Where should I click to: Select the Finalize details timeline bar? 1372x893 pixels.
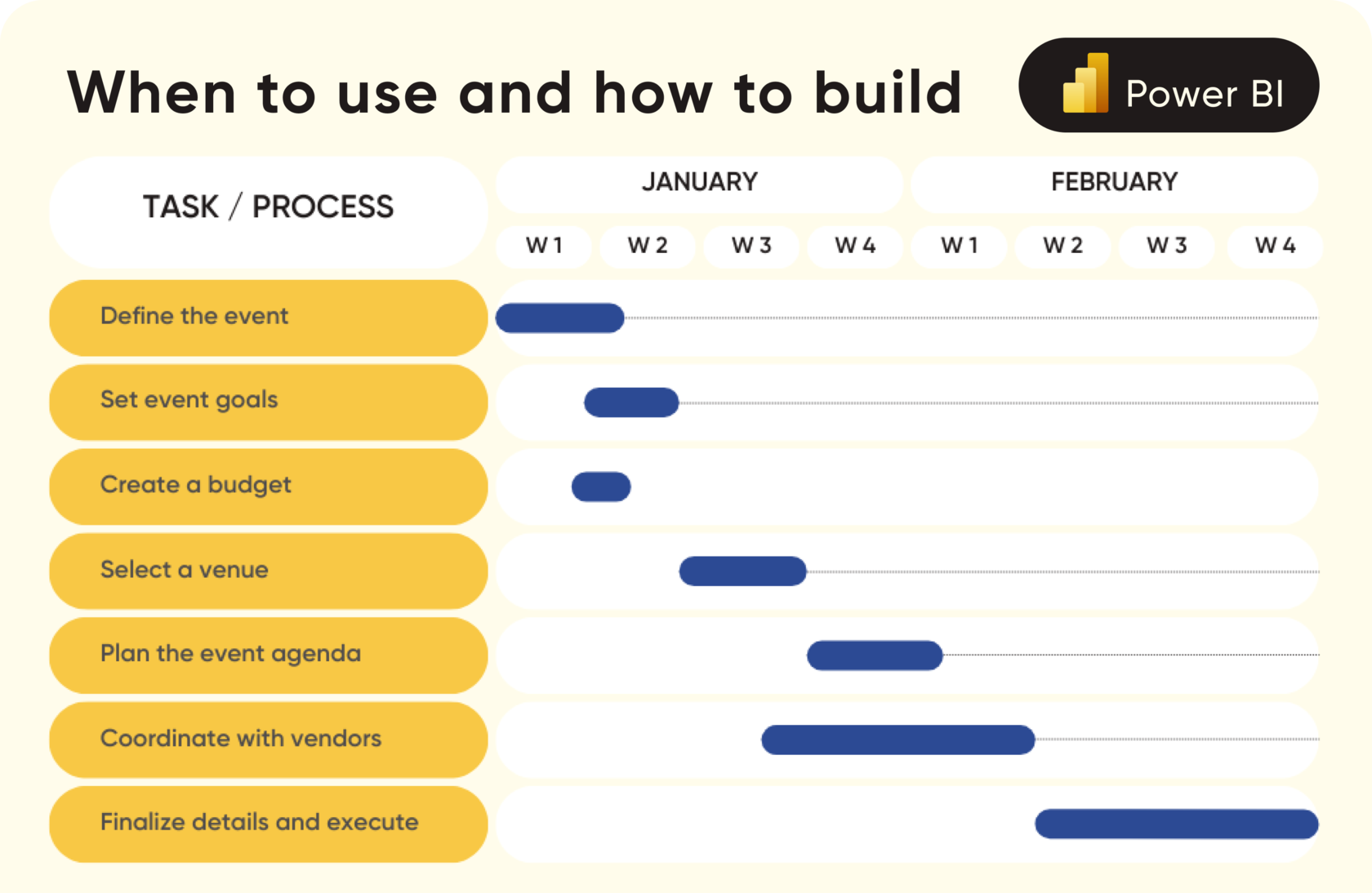[x=1176, y=824]
